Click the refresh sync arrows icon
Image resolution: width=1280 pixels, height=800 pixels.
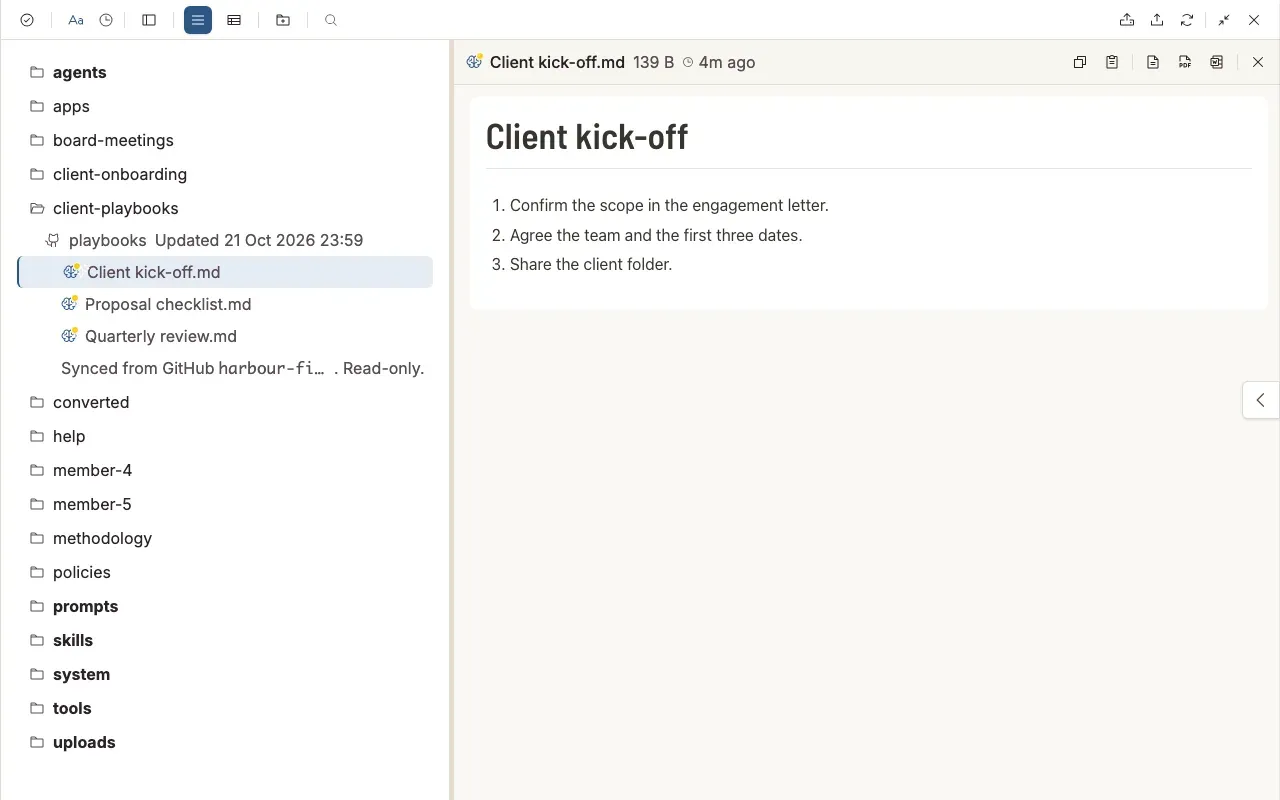[1187, 20]
